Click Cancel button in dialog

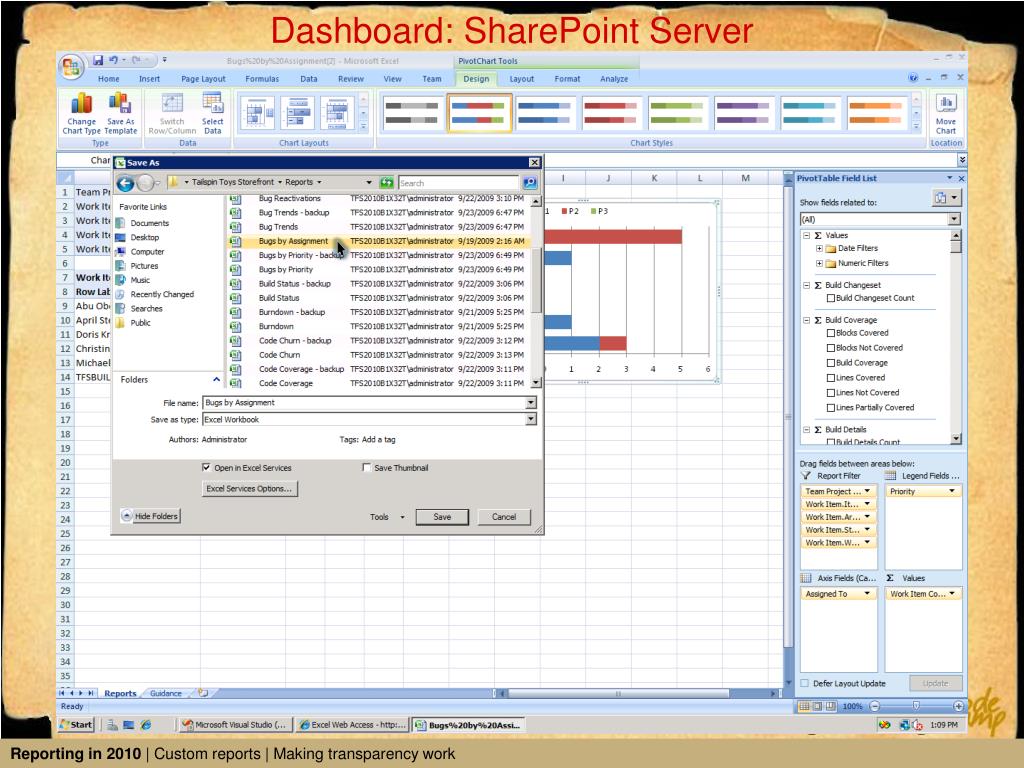[504, 517]
